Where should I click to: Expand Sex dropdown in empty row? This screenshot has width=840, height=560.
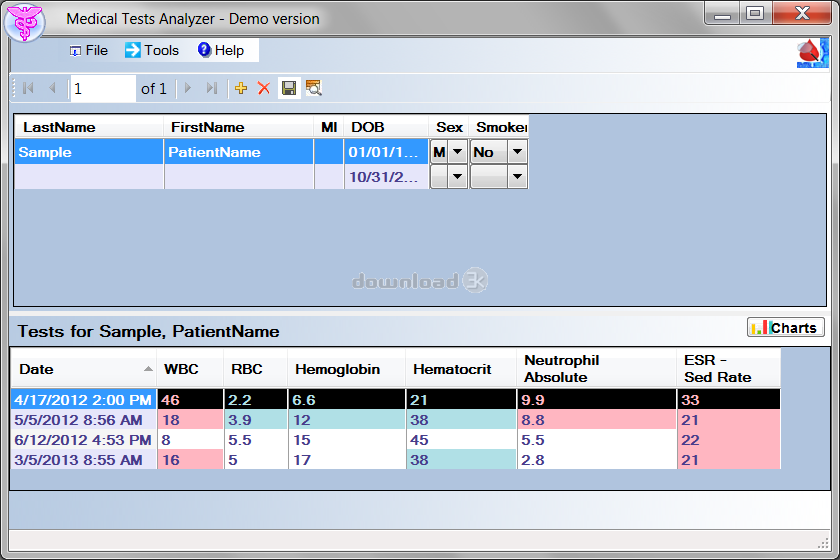click(x=457, y=177)
